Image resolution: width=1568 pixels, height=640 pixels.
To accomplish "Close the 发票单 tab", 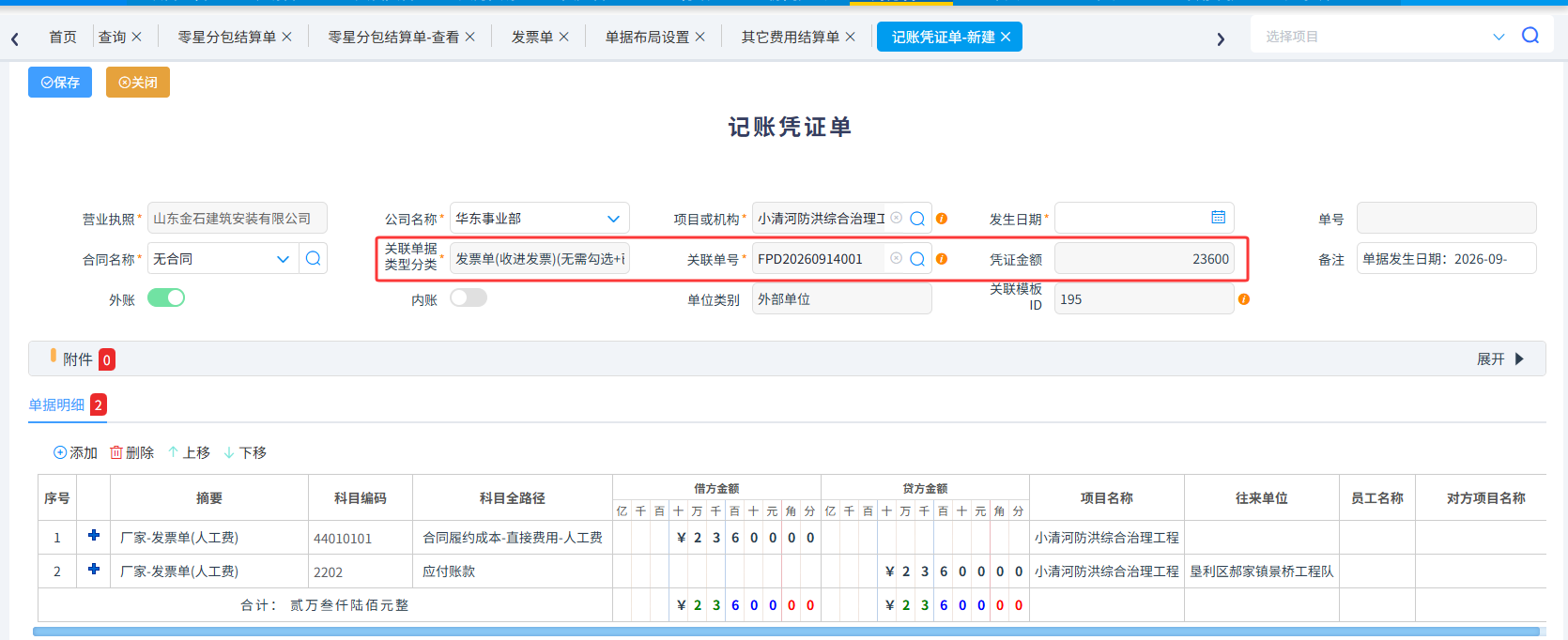I will (x=563, y=37).
